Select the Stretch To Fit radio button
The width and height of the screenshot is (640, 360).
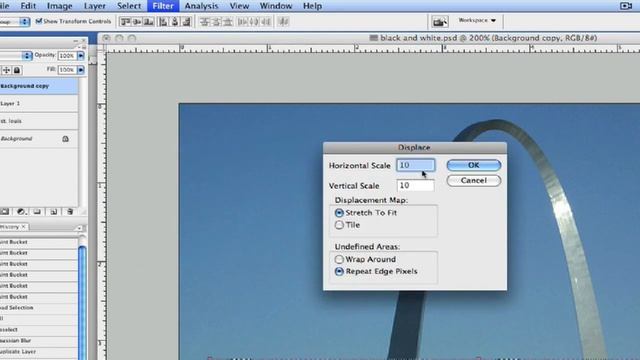tap(339, 213)
